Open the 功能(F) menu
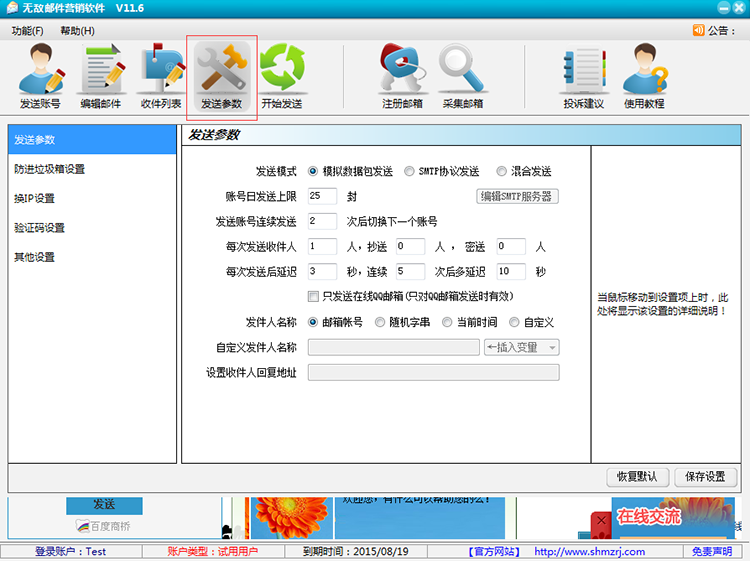Viewport: 750px width, 561px height. pos(28,31)
